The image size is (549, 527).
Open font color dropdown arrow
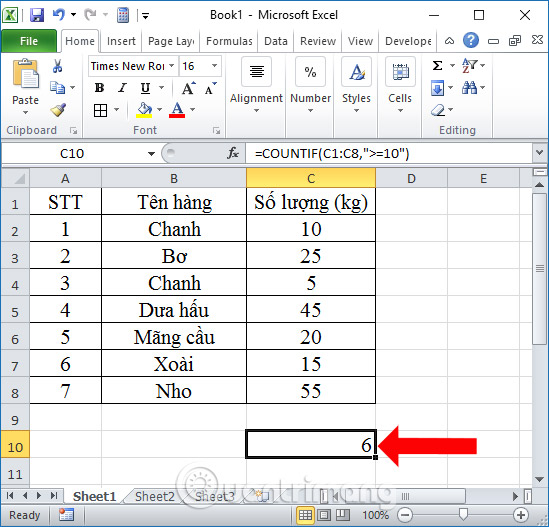point(192,110)
